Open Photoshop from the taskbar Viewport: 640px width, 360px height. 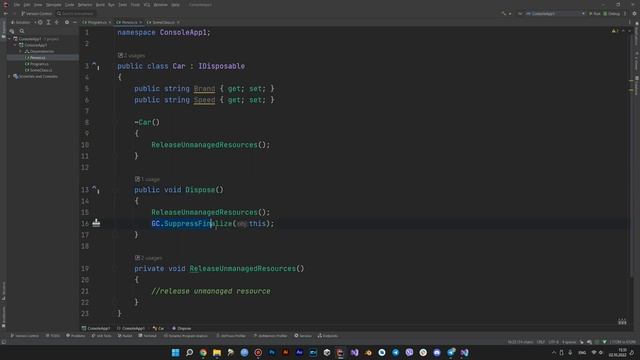pos(272,353)
